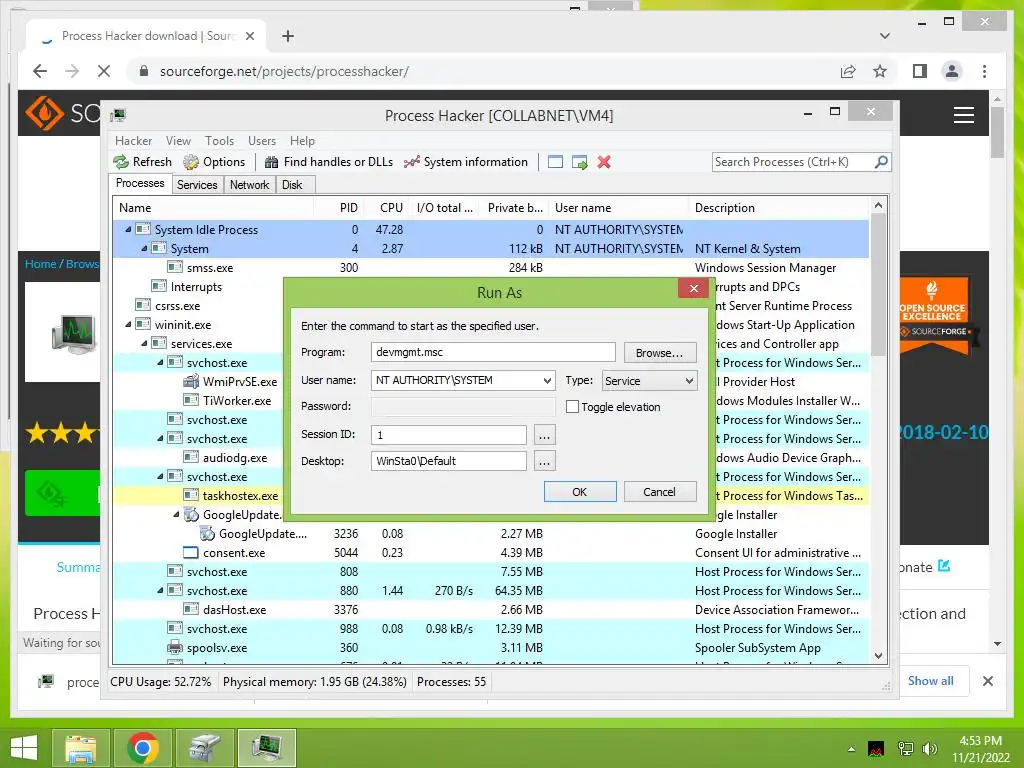Click the volume tray icon
Screen dimensions: 1024x768
click(930, 749)
